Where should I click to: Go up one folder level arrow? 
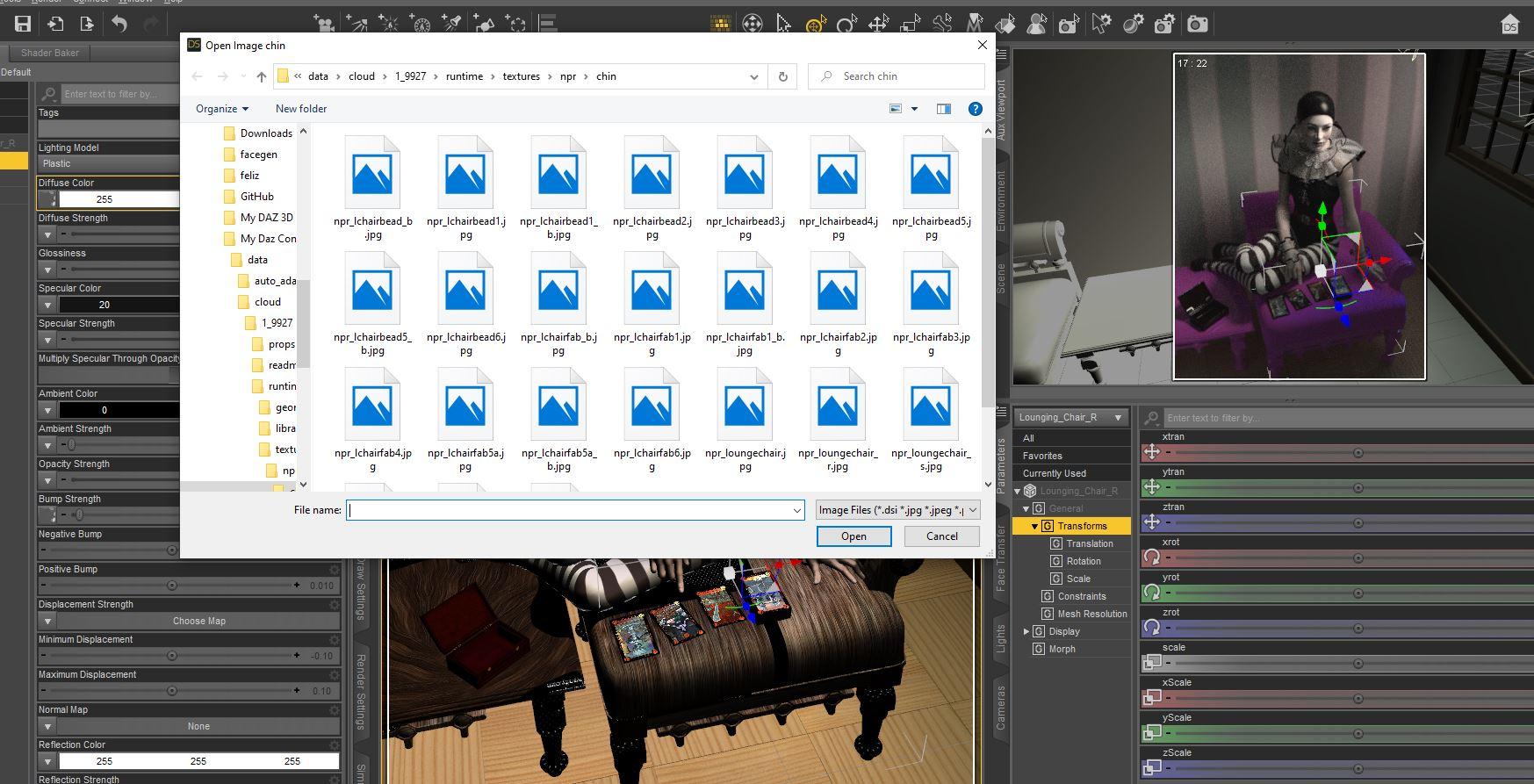click(261, 76)
